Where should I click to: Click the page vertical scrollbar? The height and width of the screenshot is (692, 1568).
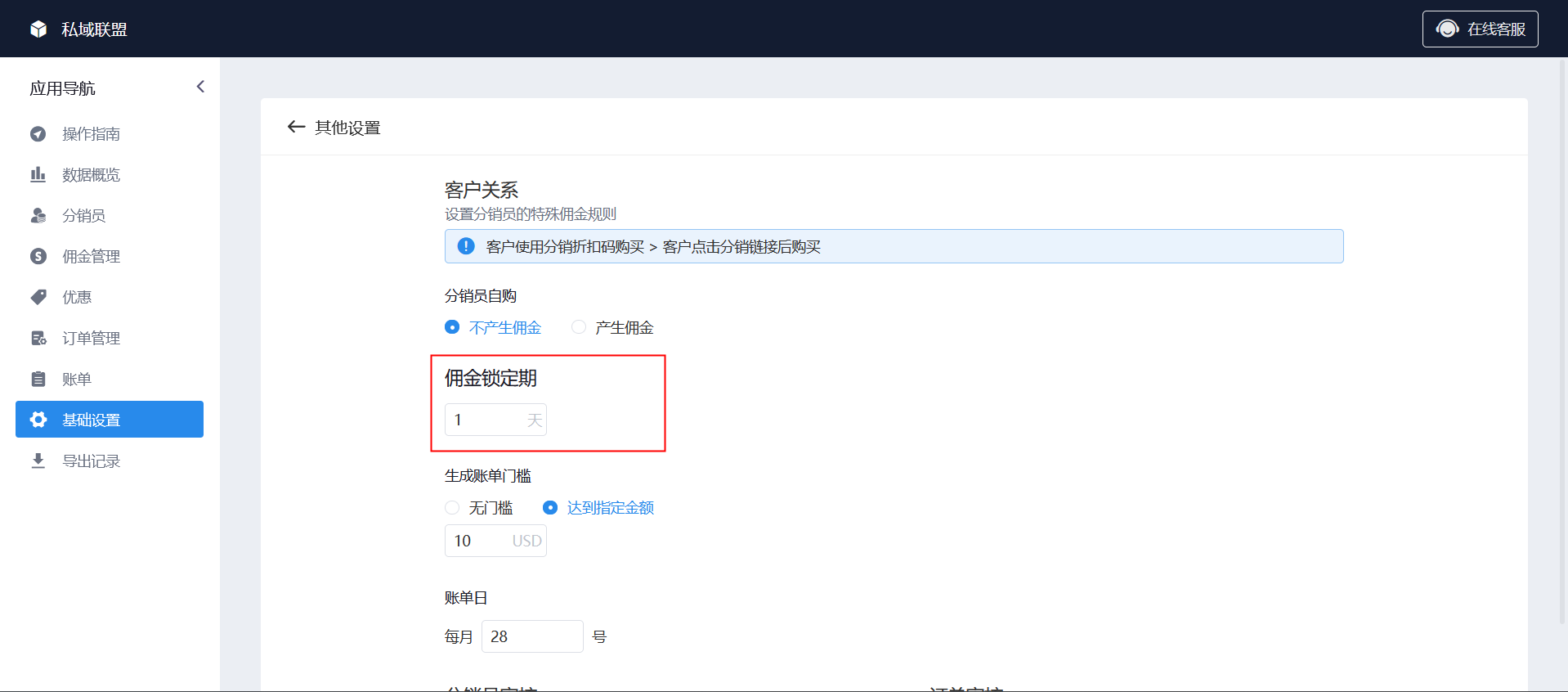(x=1563, y=344)
